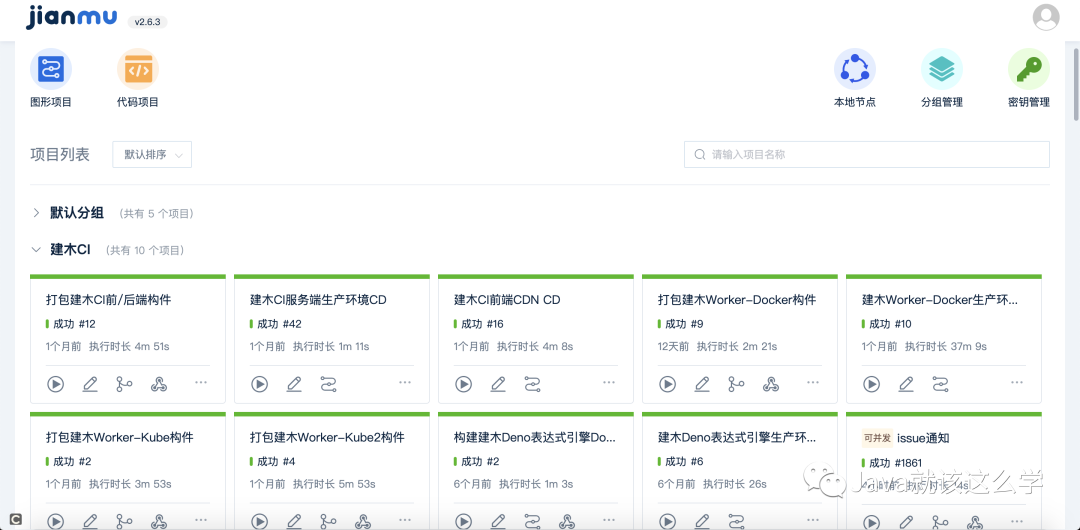Edit the 打包建木Worker-Docker构件 project
Image resolution: width=1080 pixels, height=530 pixels.
click(x=702, y=384)
